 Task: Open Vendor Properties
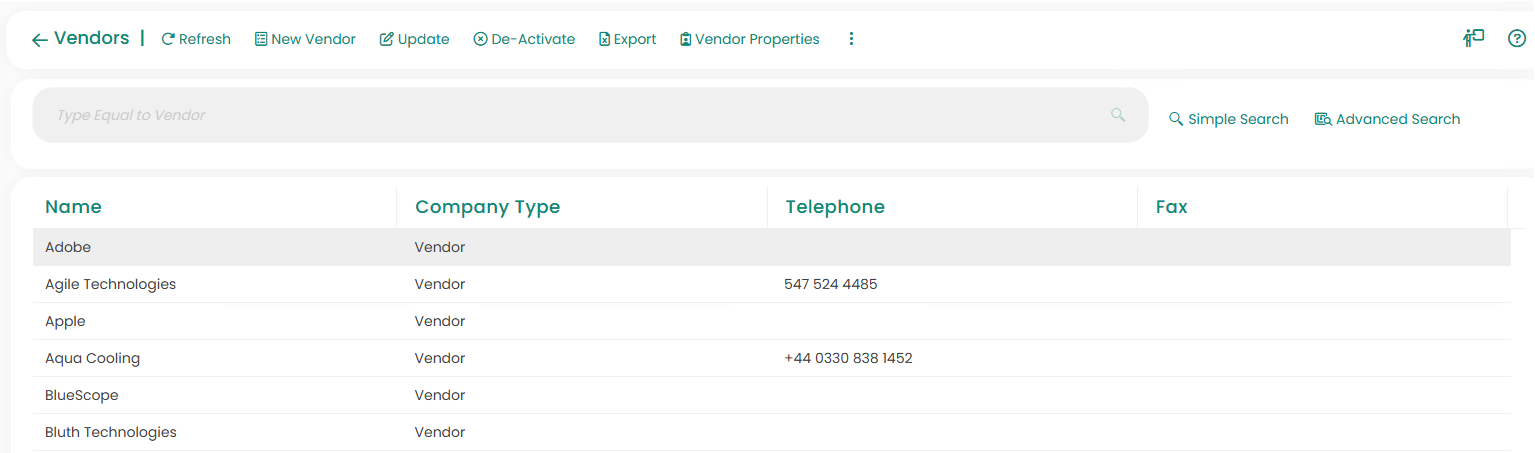click(x=749, y=39)
